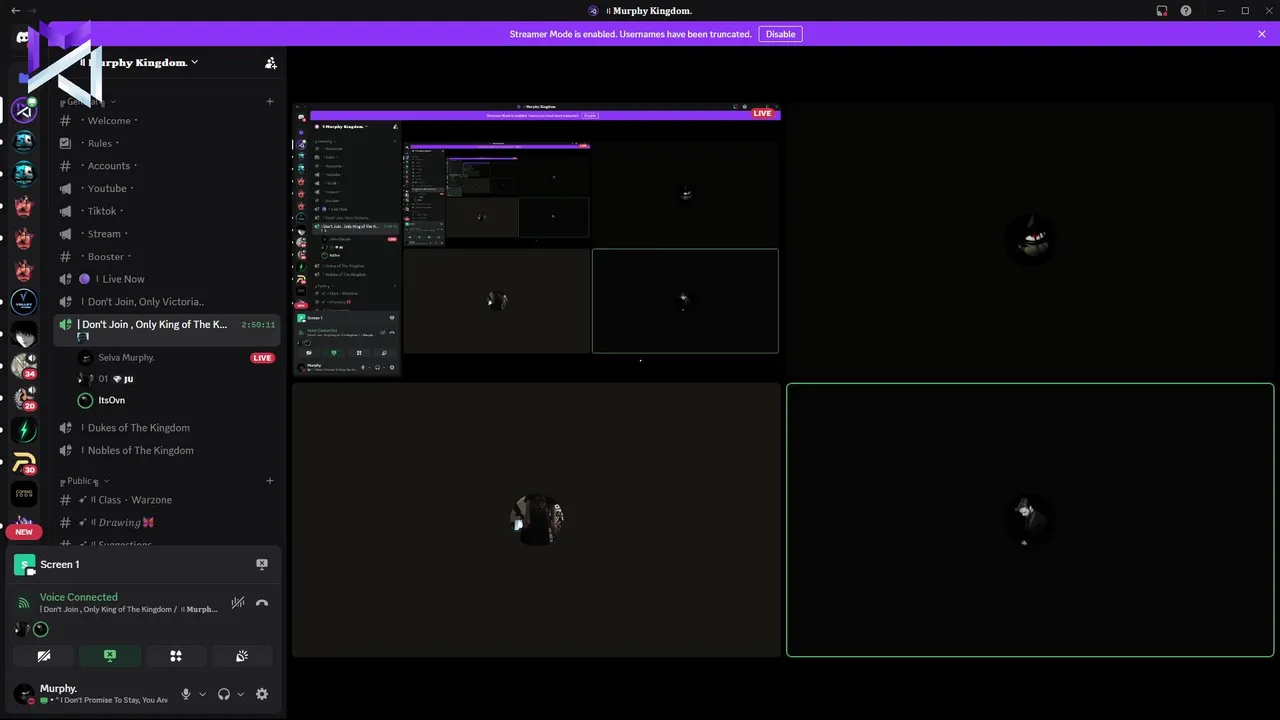Join Nobles of The Kingdom voice channel
This screenshot has width=1280, height=720.
click(166, 450)
